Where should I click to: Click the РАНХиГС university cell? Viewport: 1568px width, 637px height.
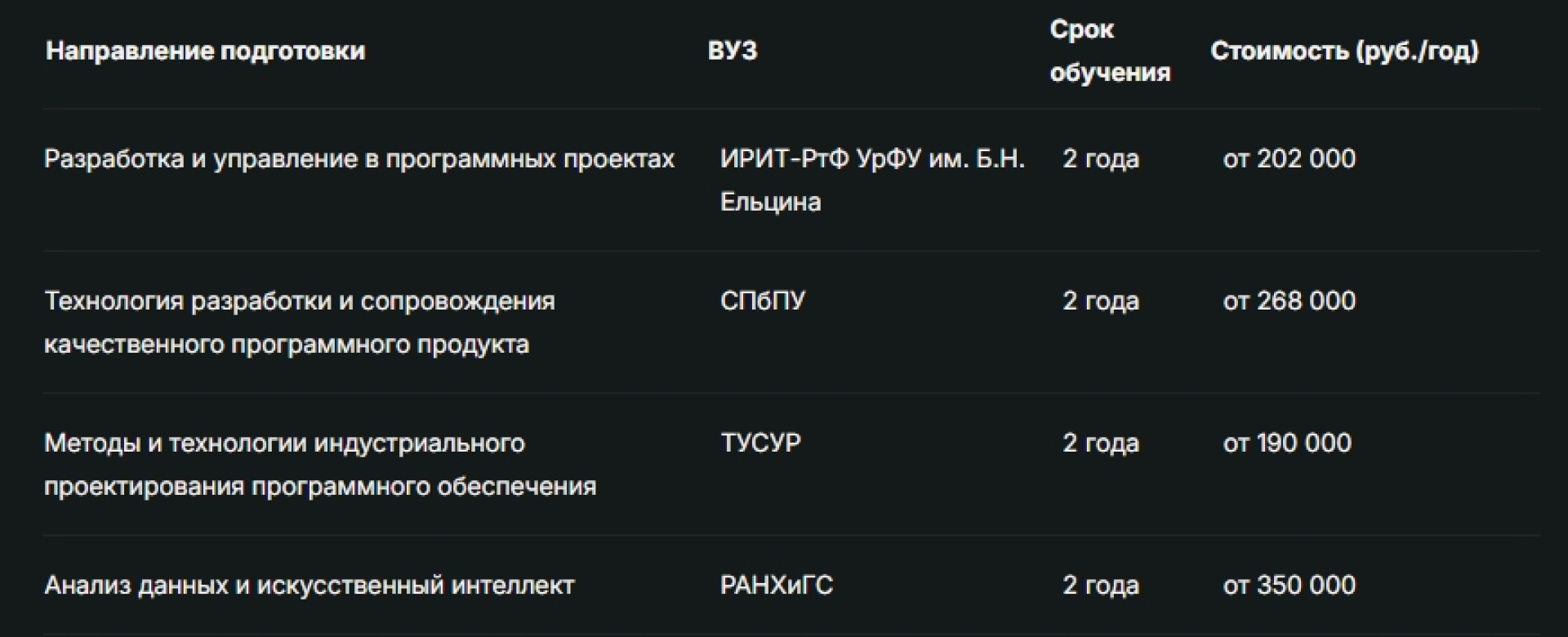(x=776, y=586)
